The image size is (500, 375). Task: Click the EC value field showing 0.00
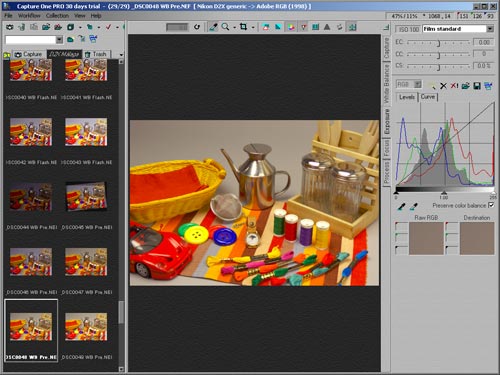tap(484, 42)
